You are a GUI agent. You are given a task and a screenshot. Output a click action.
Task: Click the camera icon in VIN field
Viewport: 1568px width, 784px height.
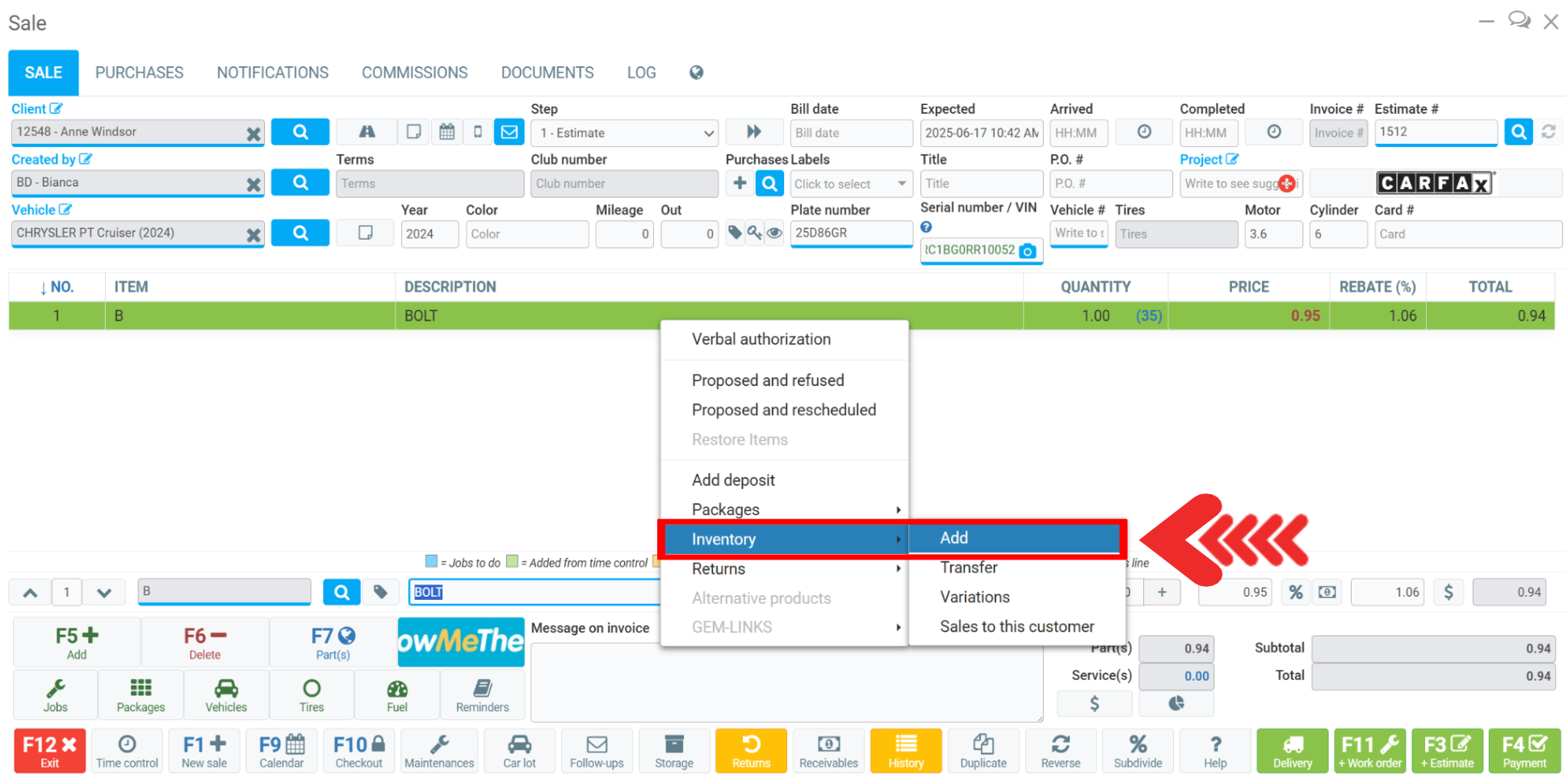click(1027, 251)
